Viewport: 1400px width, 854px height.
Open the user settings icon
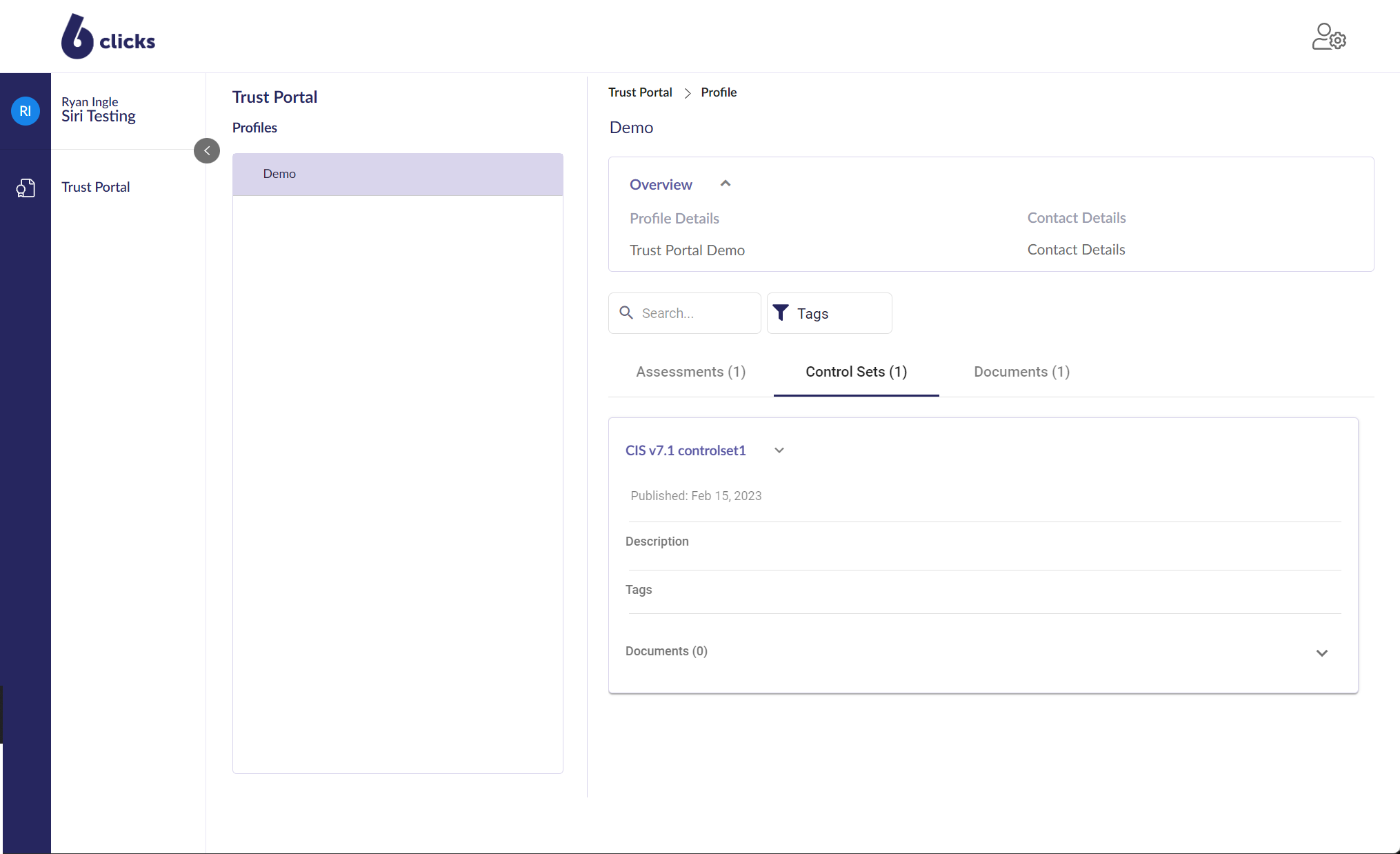pos(1328,37)
